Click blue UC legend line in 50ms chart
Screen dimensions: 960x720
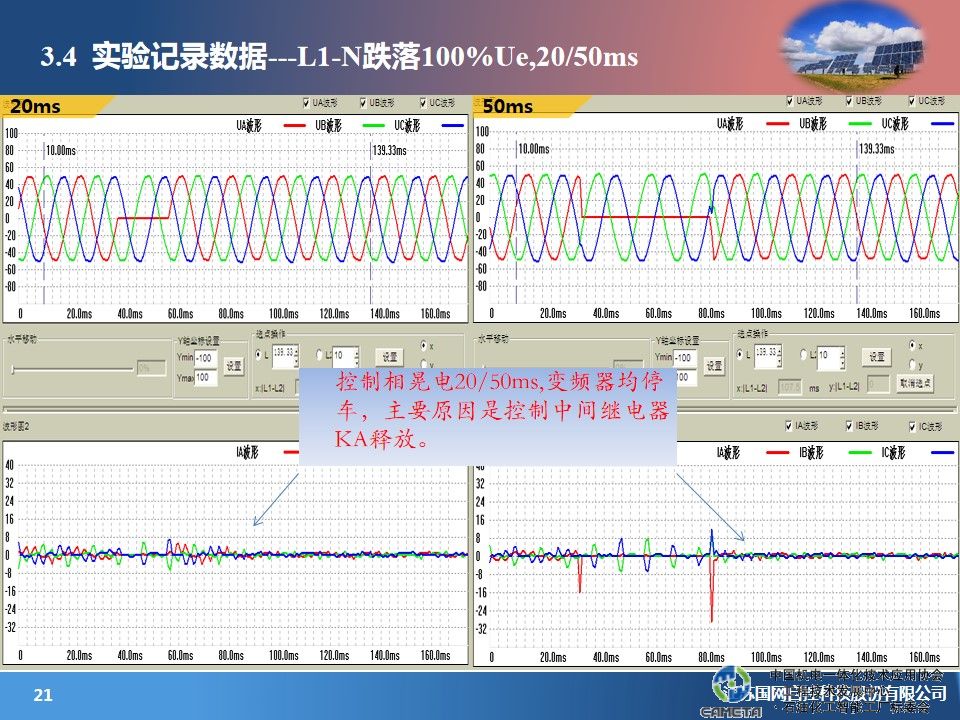click(942, 124)
